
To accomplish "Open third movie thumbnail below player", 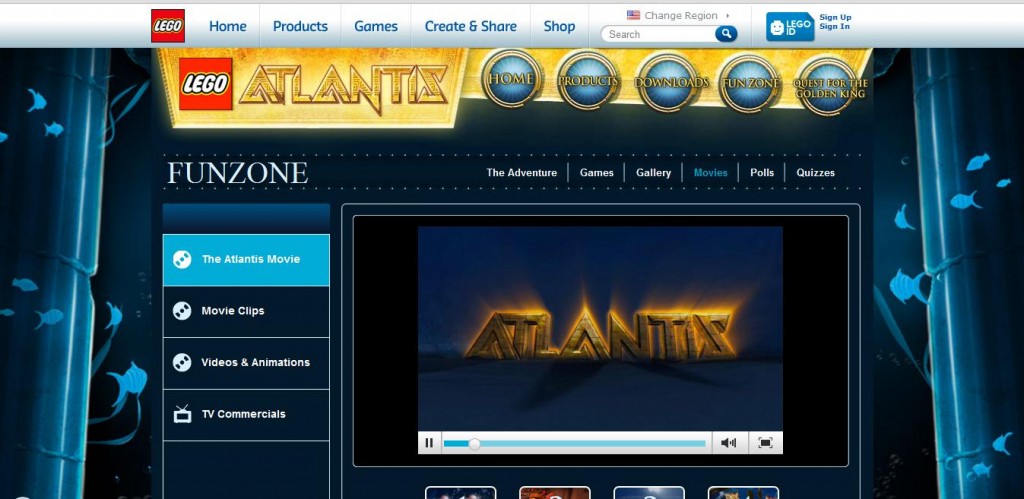I will coord(648,493).
